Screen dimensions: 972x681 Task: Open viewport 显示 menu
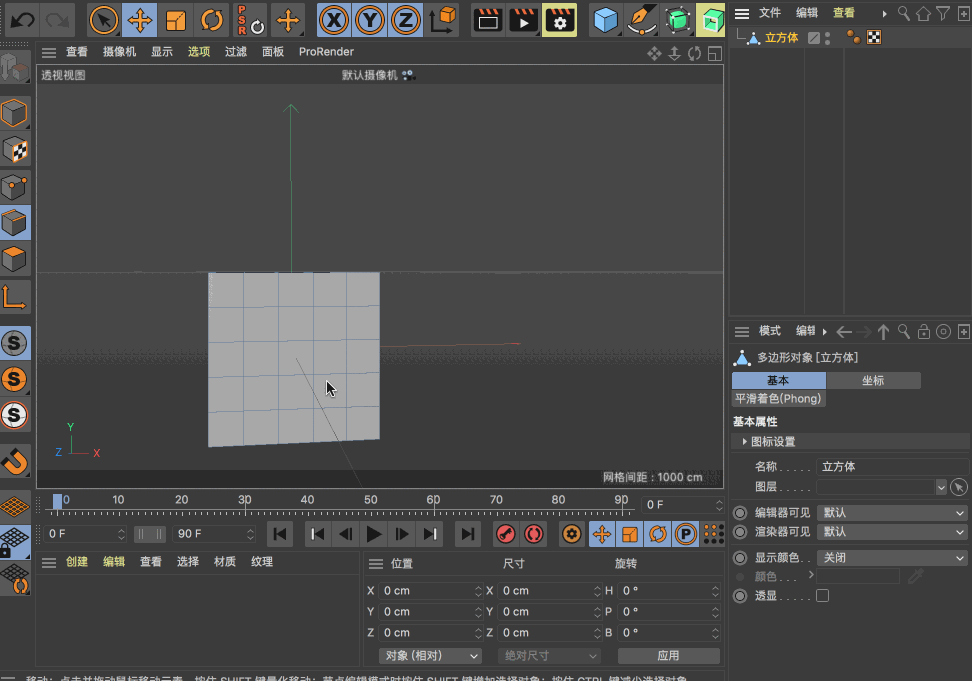(162, 51)
